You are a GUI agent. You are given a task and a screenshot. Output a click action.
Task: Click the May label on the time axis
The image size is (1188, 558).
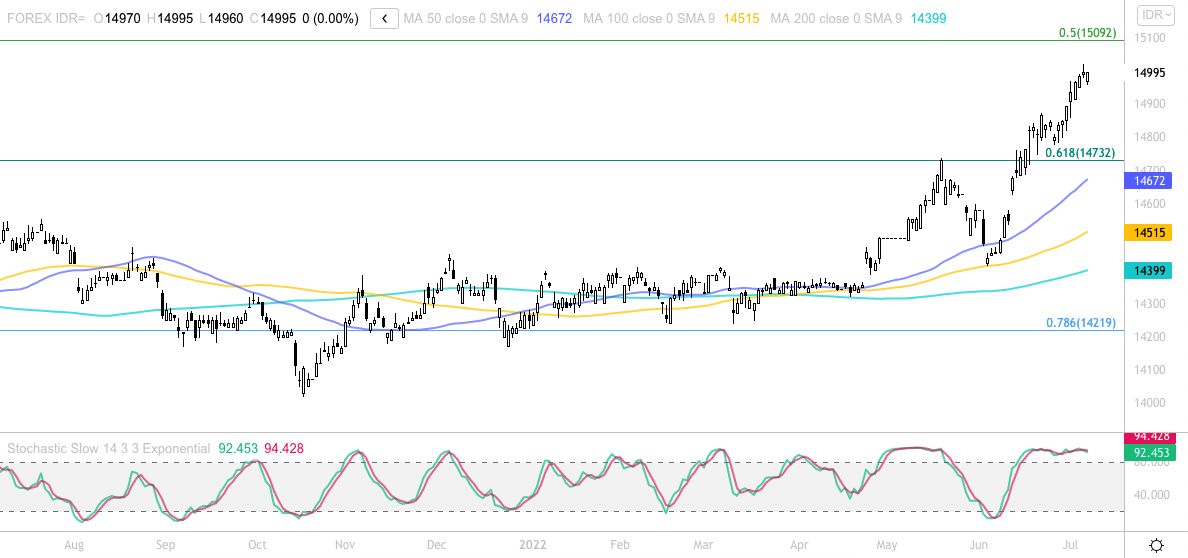click(886, 544)
